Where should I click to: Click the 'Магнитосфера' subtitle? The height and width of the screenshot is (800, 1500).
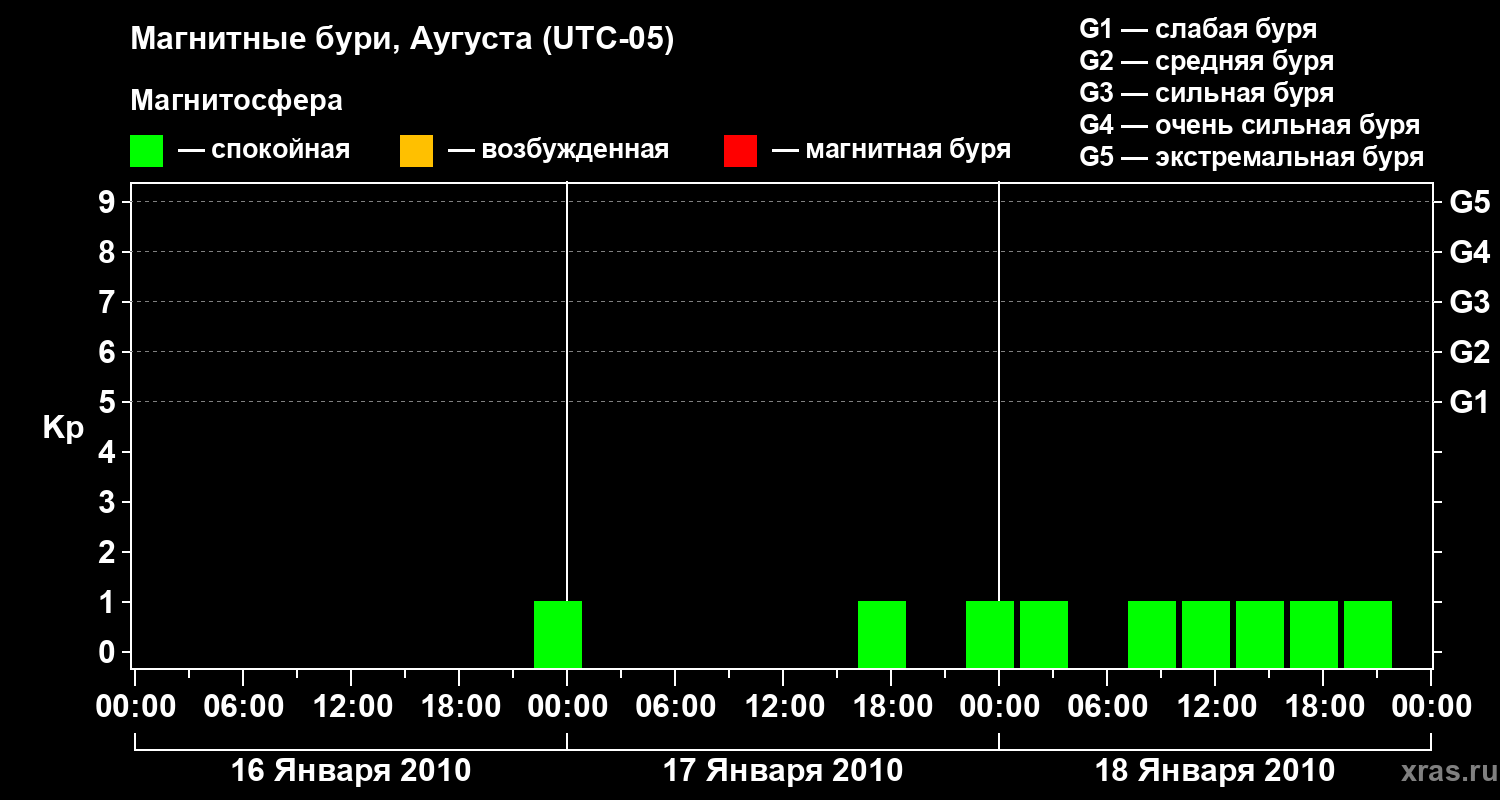tap(236, 101)
